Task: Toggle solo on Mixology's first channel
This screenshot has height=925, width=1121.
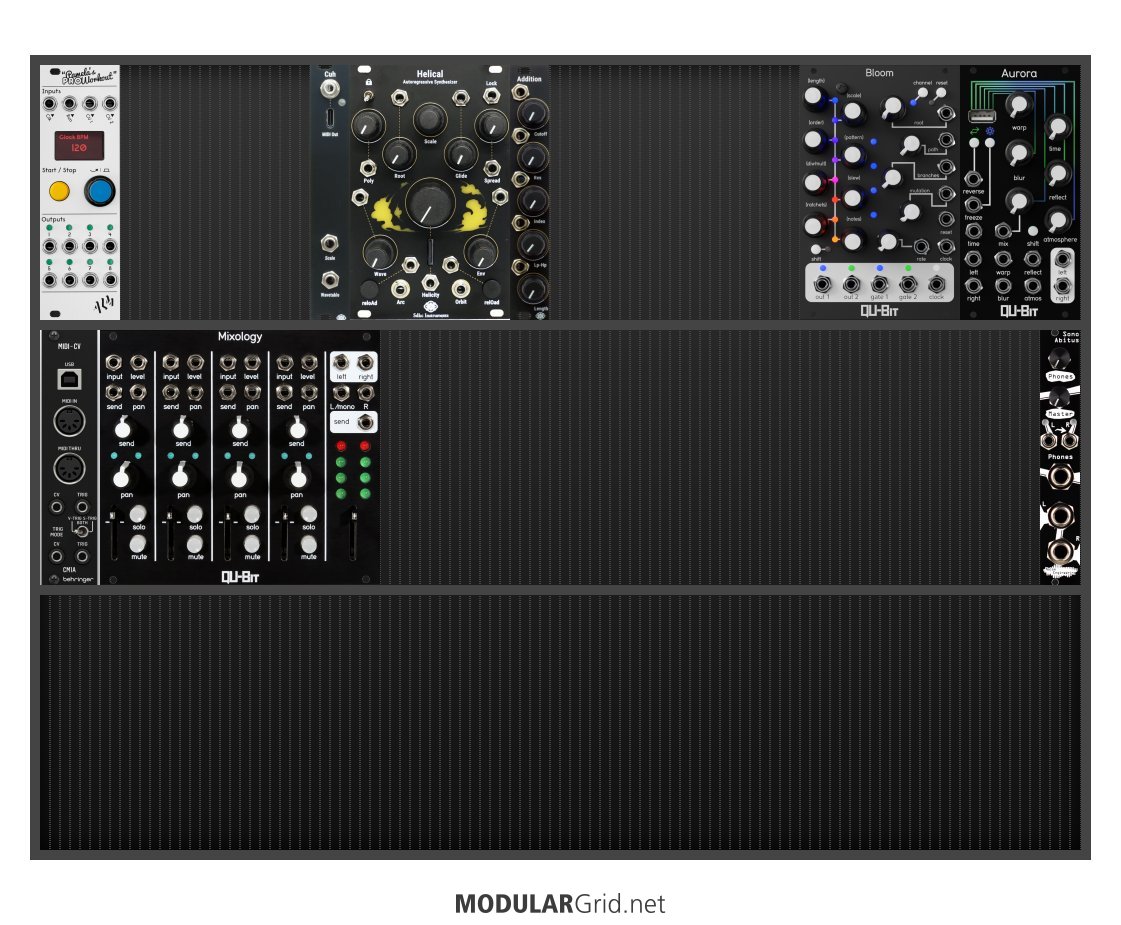Action: point(138,513)
